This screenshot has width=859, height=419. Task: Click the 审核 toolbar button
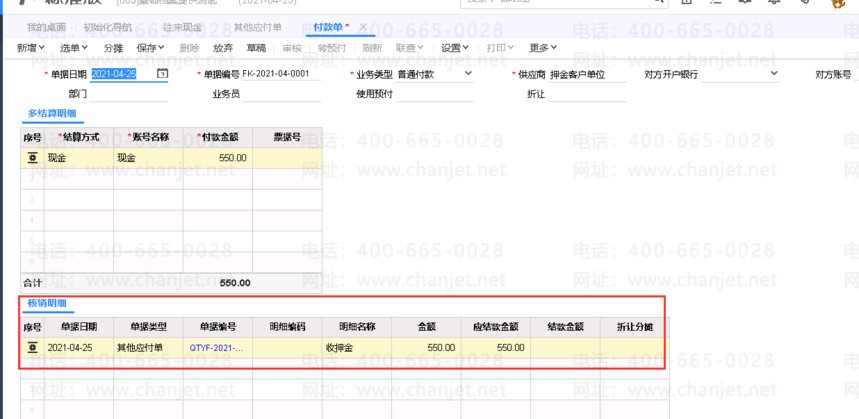292,48
